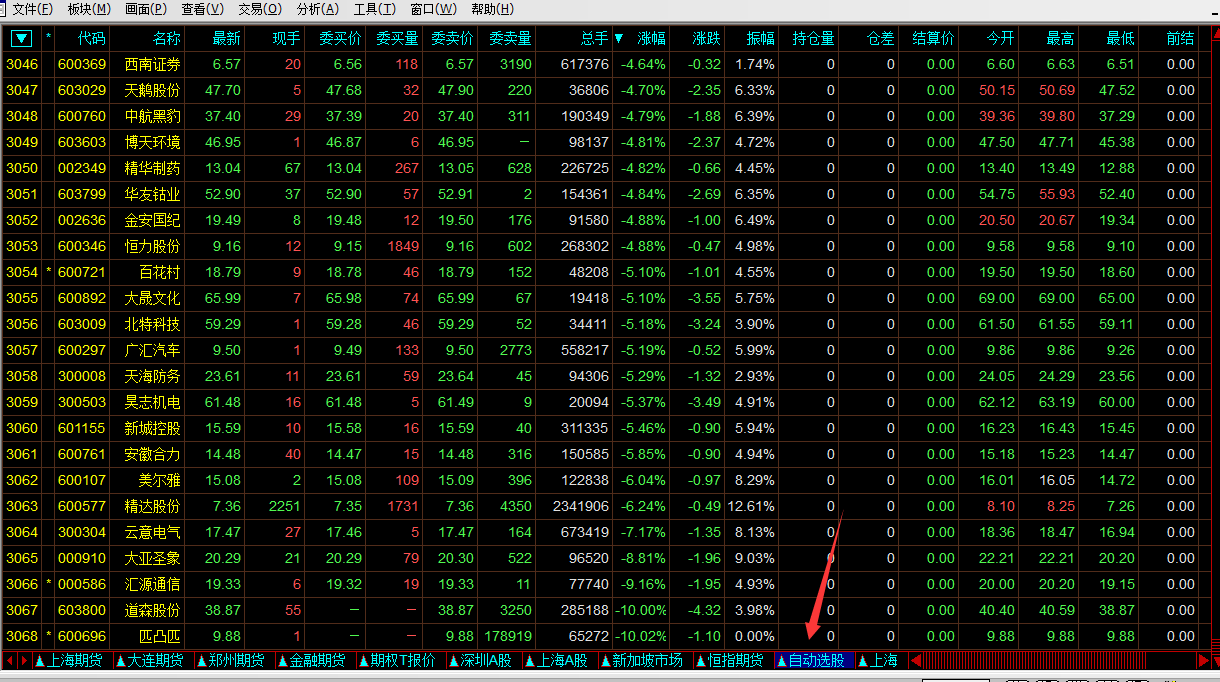Sort by the 前结 column header
Screen dimensions: 1220x682
[1180, 38]
